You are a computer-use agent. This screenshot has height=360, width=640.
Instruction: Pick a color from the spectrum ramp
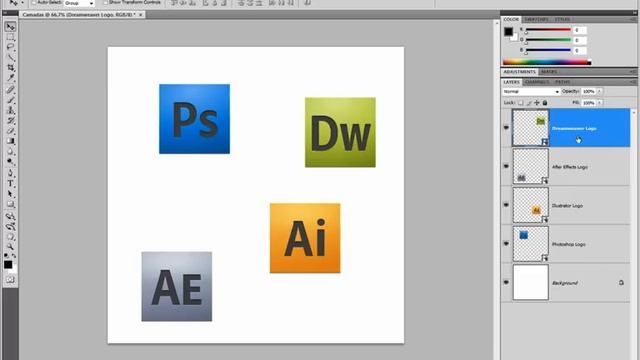pos(547,62)
